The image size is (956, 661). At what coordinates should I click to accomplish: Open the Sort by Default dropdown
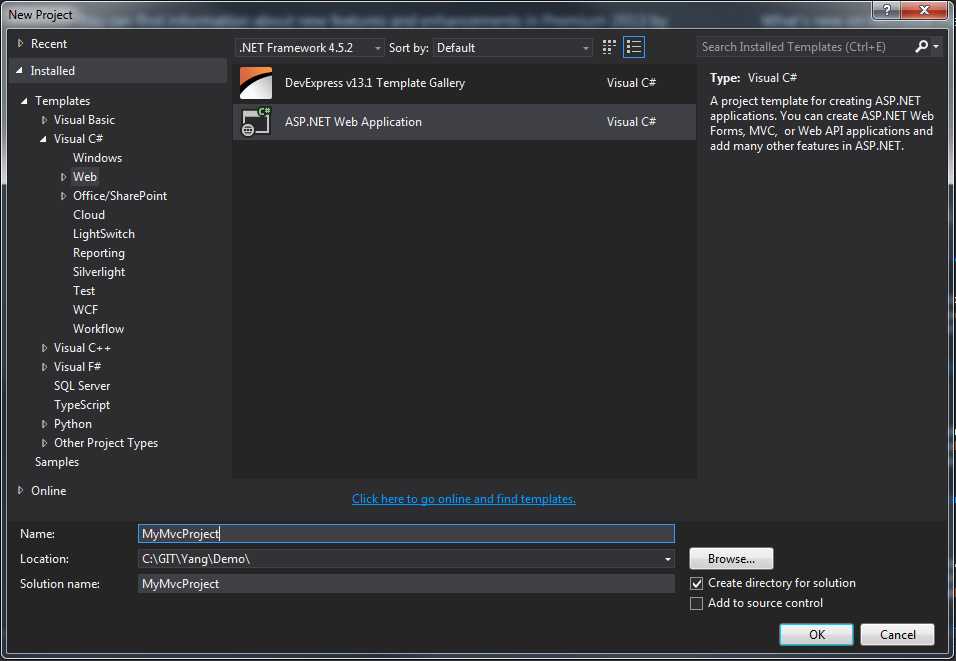(x=513, y=48)
